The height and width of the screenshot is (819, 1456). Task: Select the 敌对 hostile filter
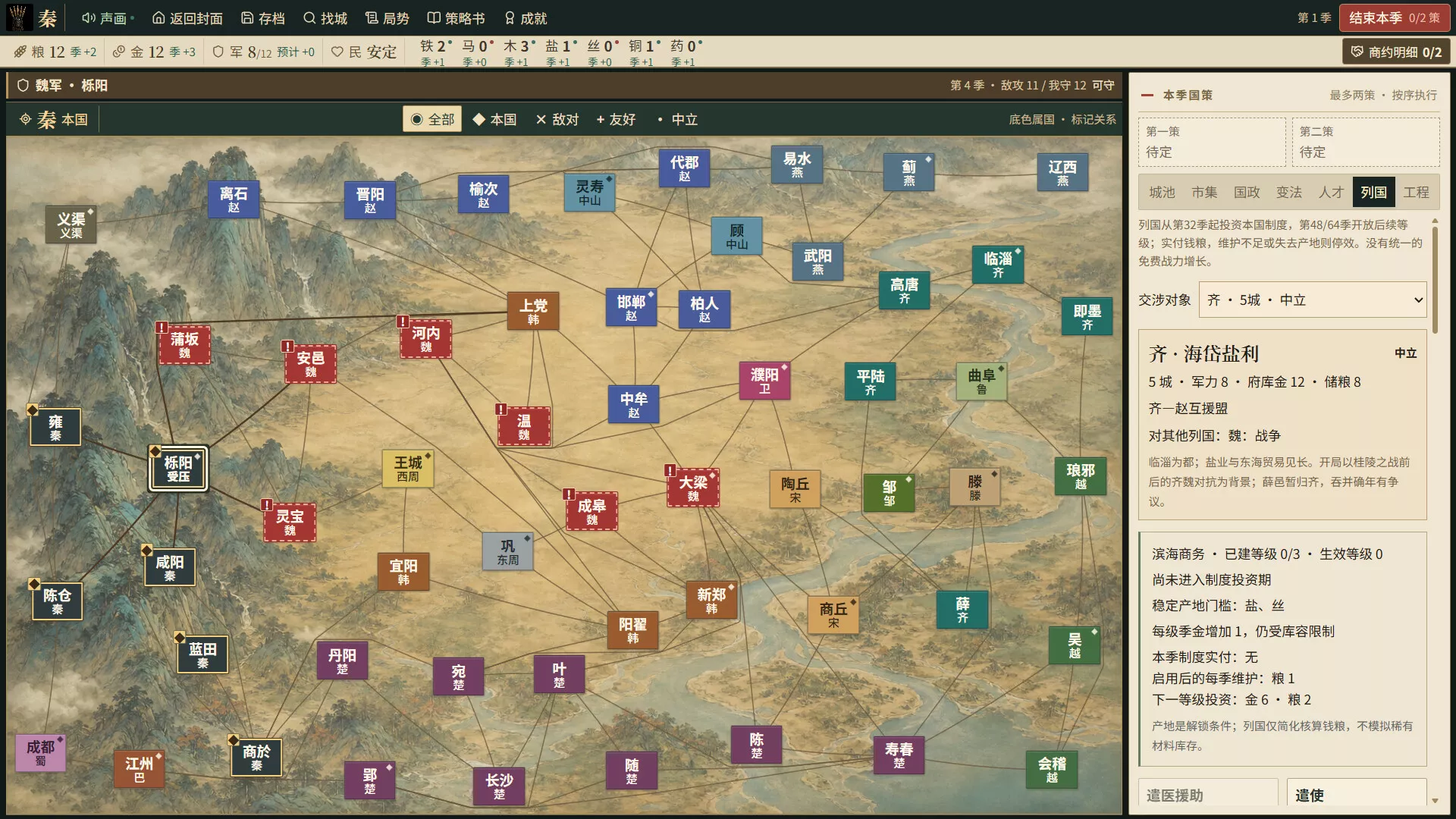coord(557,119)
